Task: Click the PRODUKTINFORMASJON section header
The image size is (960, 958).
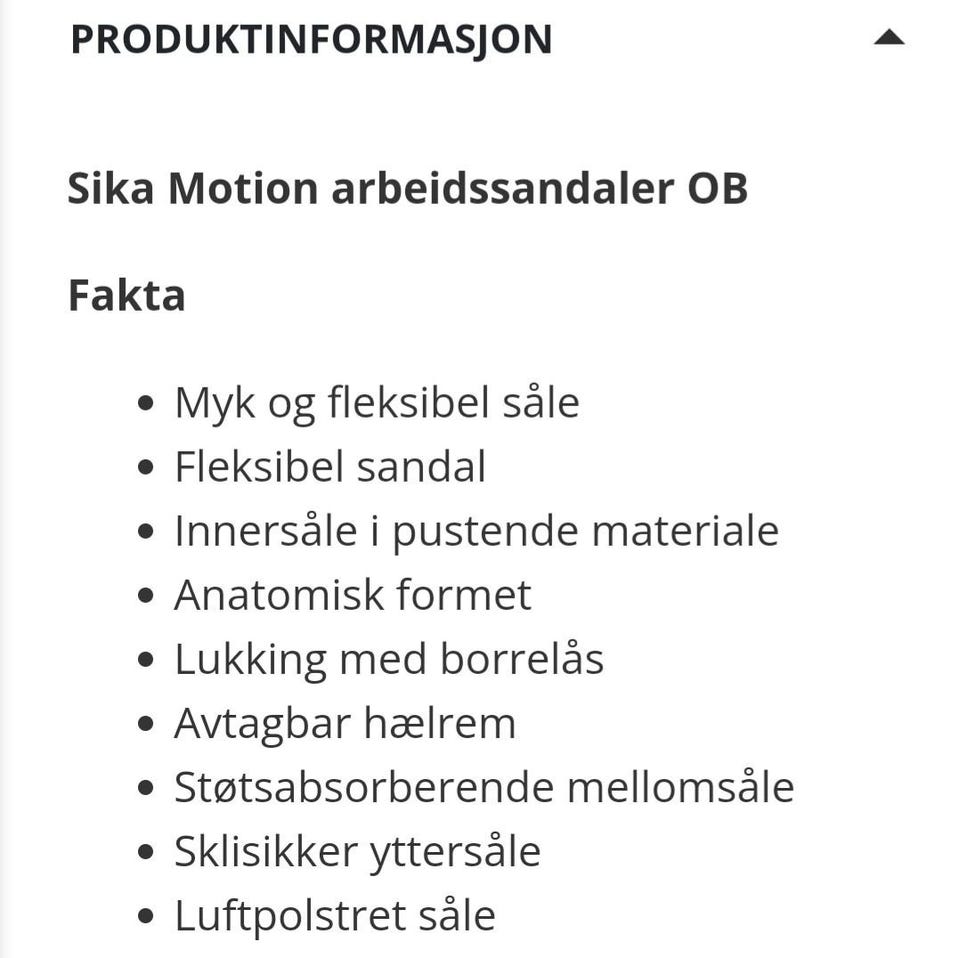Action: (311, 40)
